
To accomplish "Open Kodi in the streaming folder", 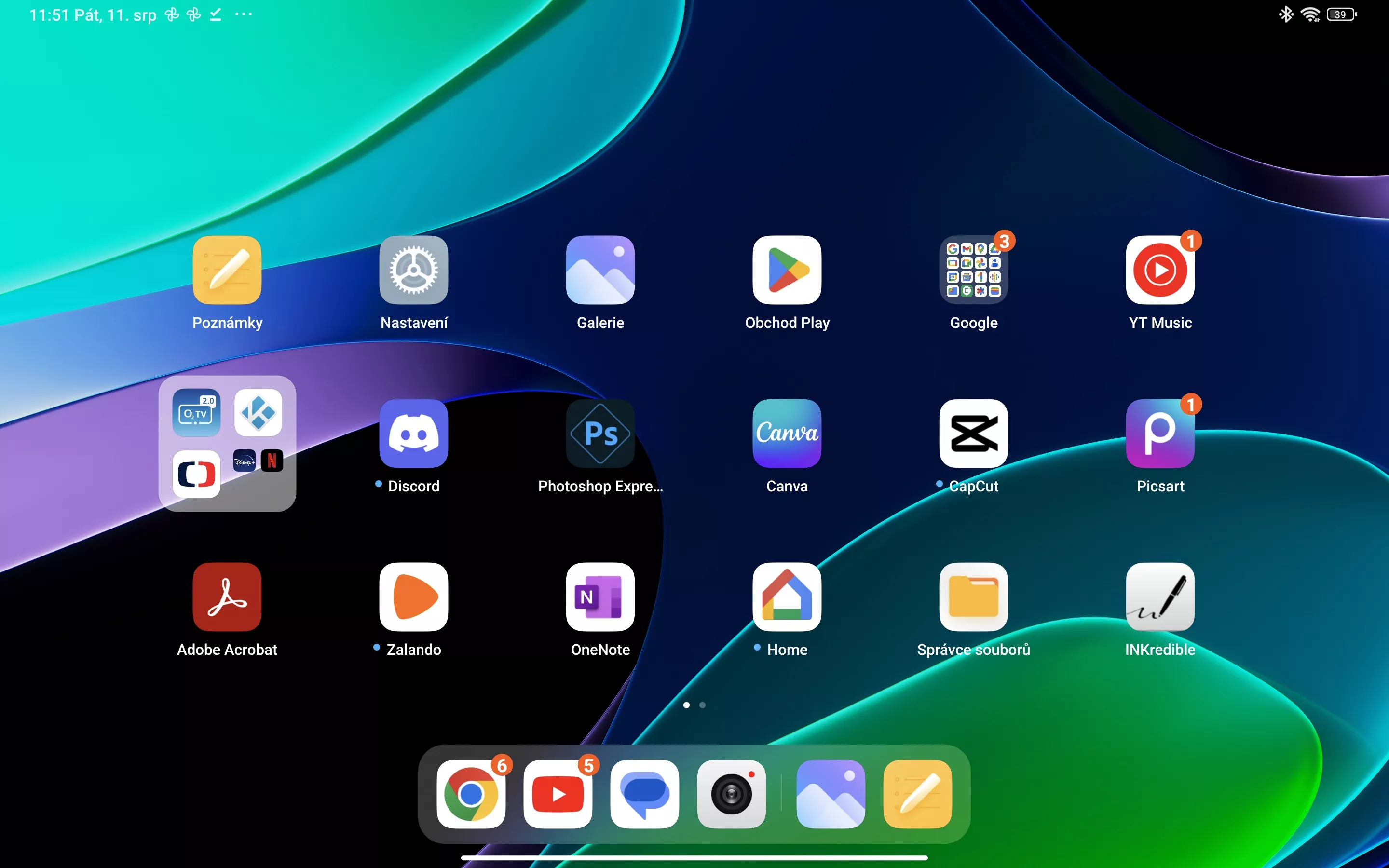I will coord(259,413).
